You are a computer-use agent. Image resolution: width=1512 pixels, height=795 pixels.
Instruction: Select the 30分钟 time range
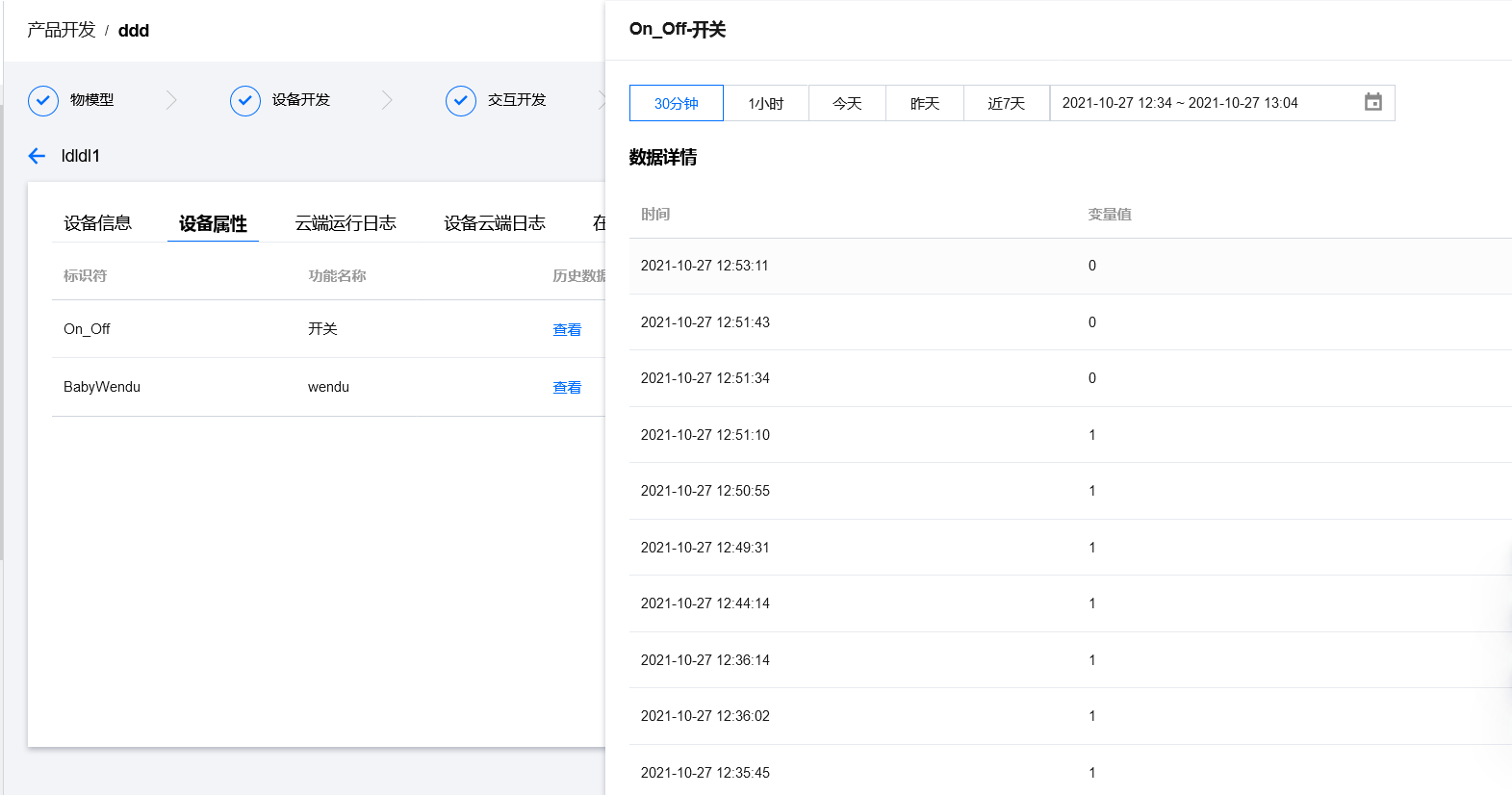(677, 103)
